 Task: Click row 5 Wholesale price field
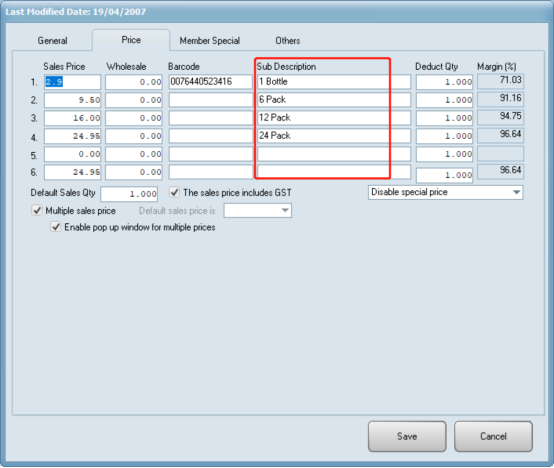(x=134, y=154)
